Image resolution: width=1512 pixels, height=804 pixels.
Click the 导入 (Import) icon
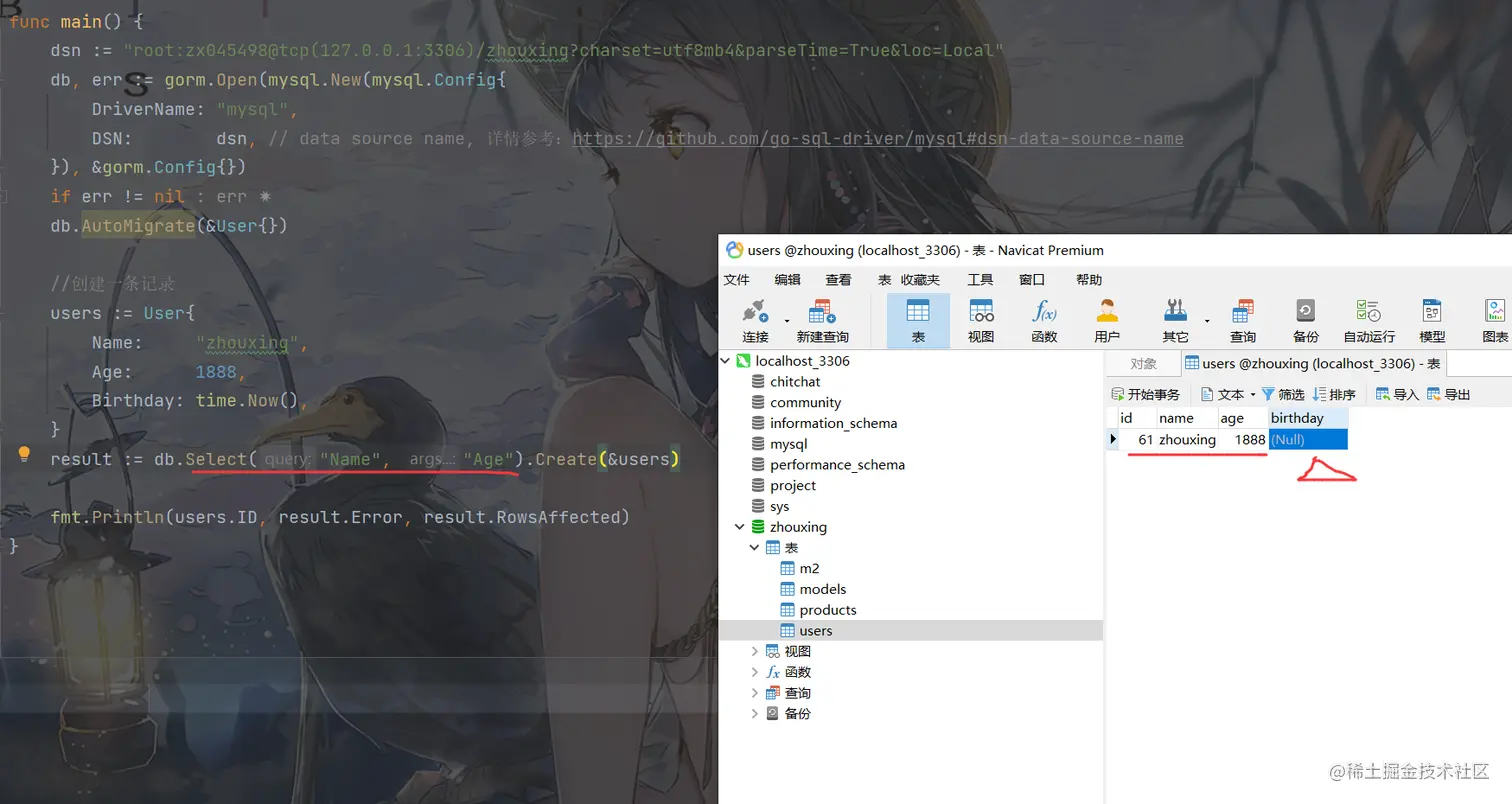1383,394
